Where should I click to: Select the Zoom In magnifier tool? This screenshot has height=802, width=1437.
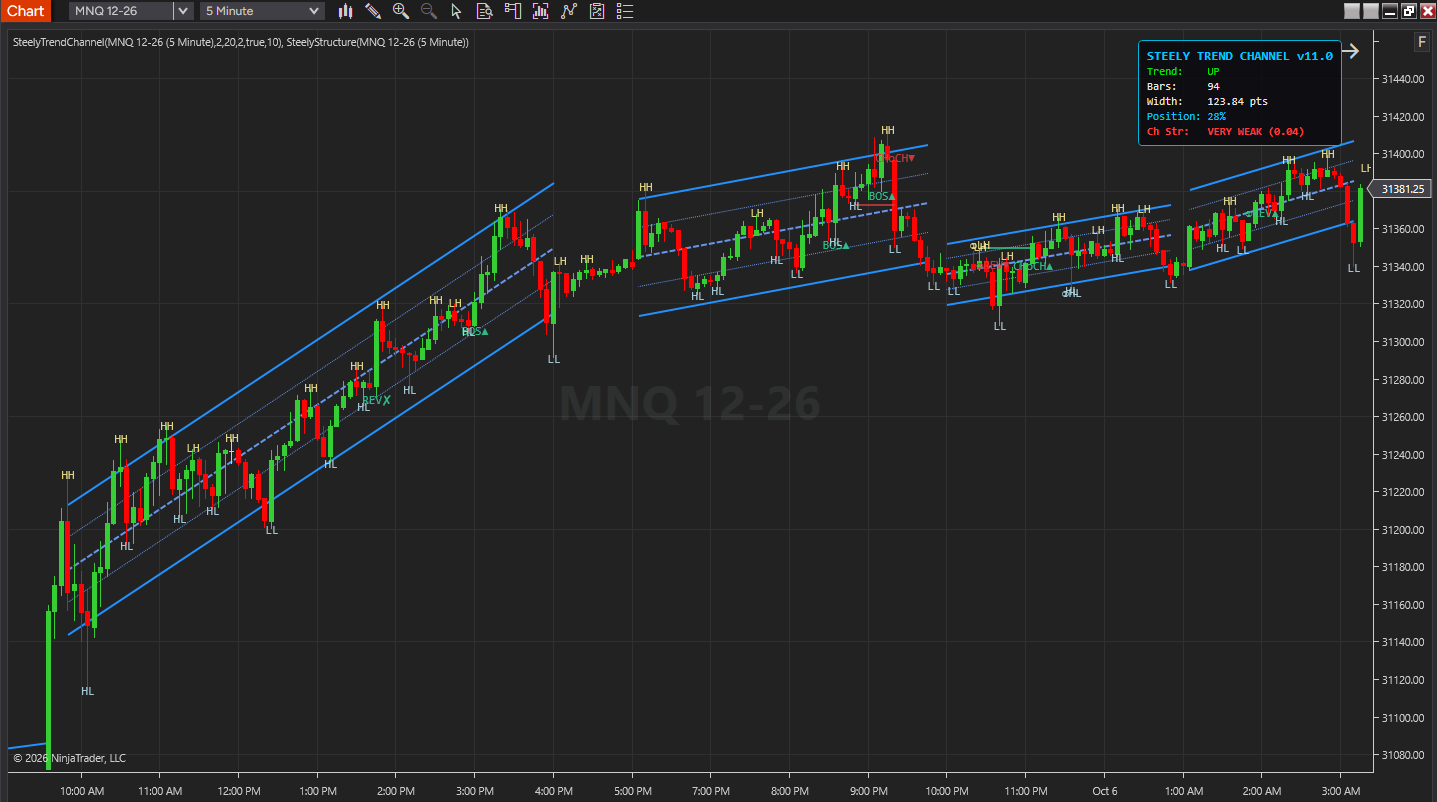(x=401, y=11)
